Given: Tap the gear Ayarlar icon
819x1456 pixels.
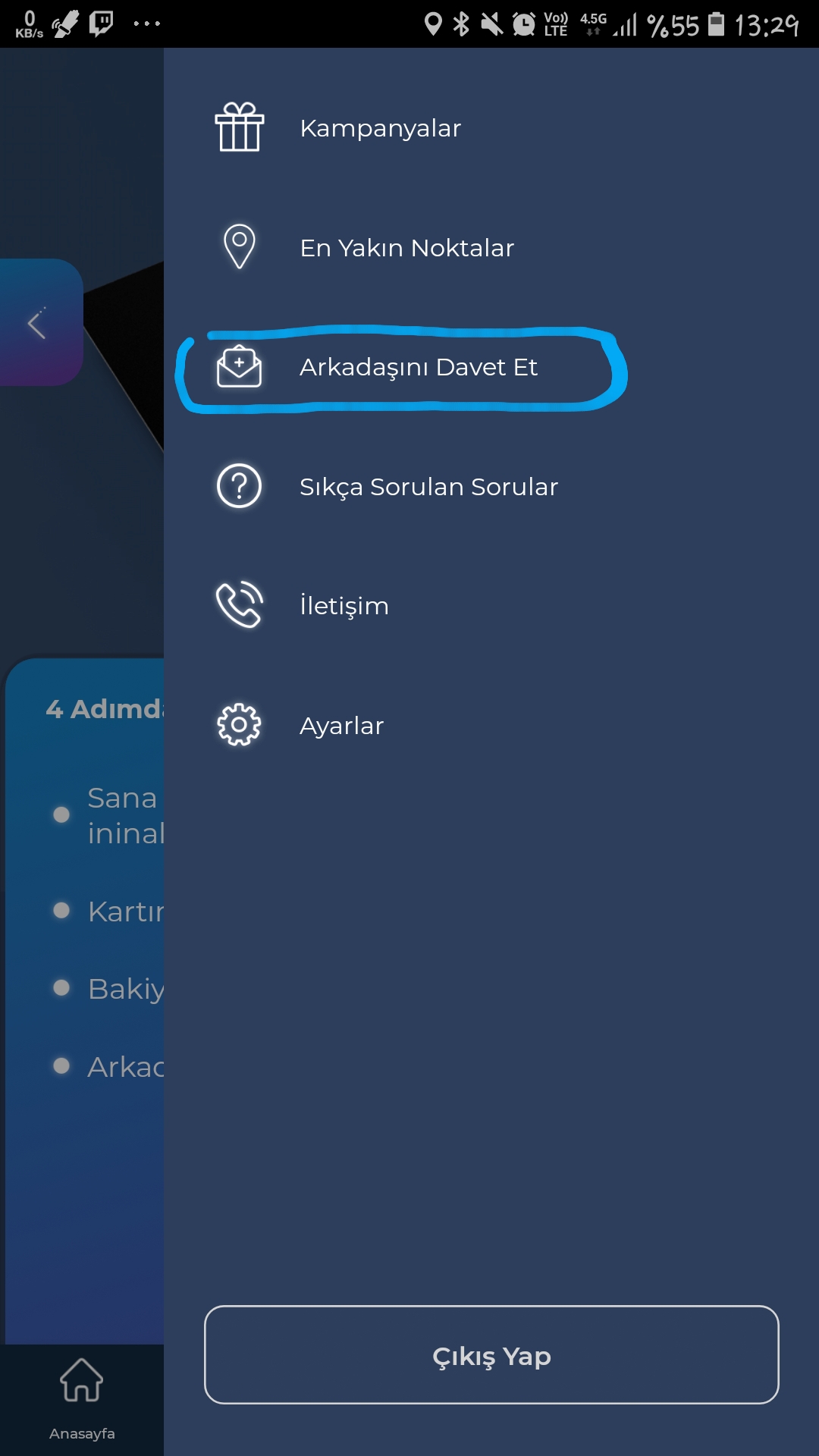Looking at the screenshot, I should pos(240,725).
